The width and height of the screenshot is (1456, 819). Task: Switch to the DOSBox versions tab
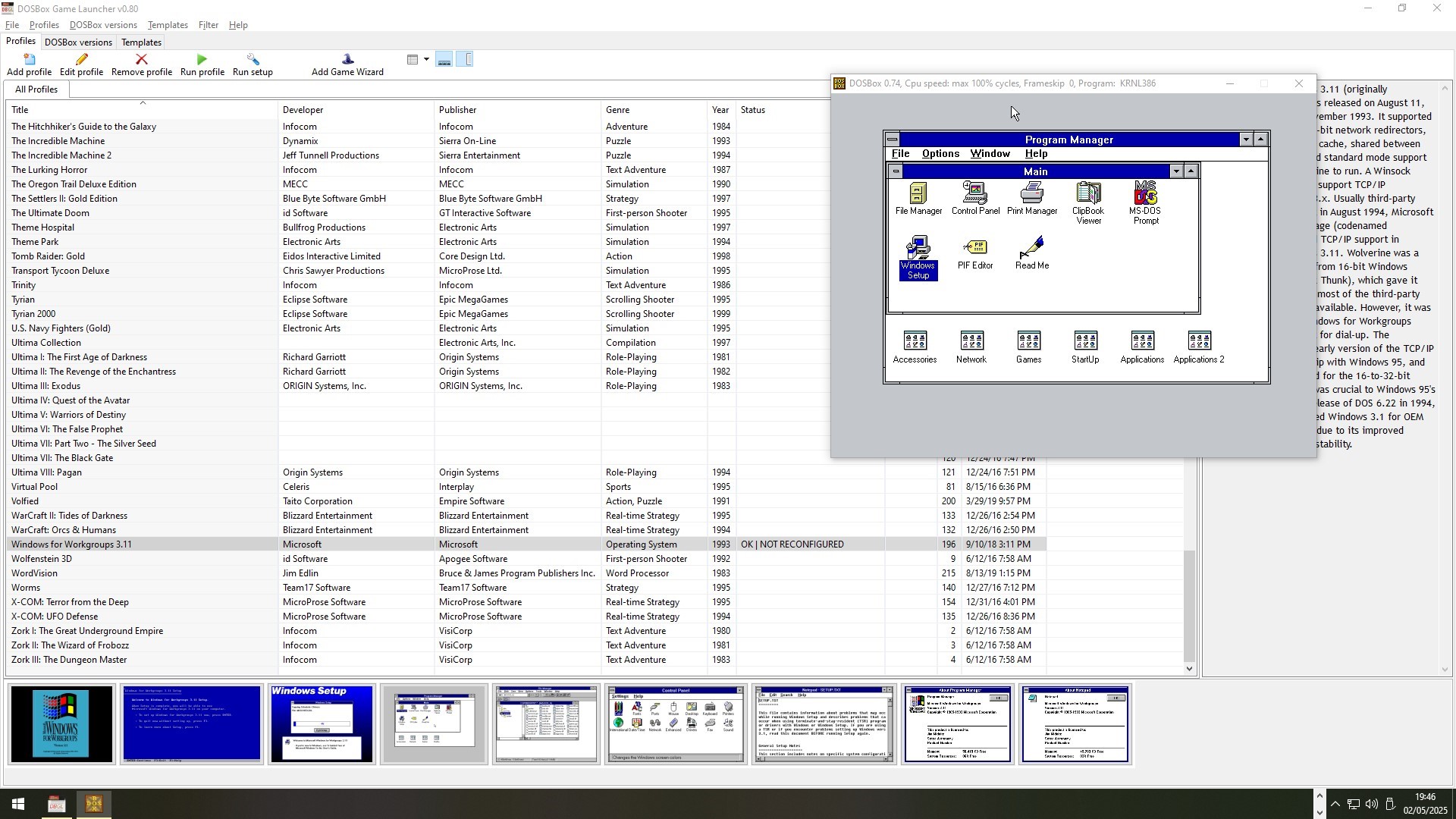[x=78, y=42]
